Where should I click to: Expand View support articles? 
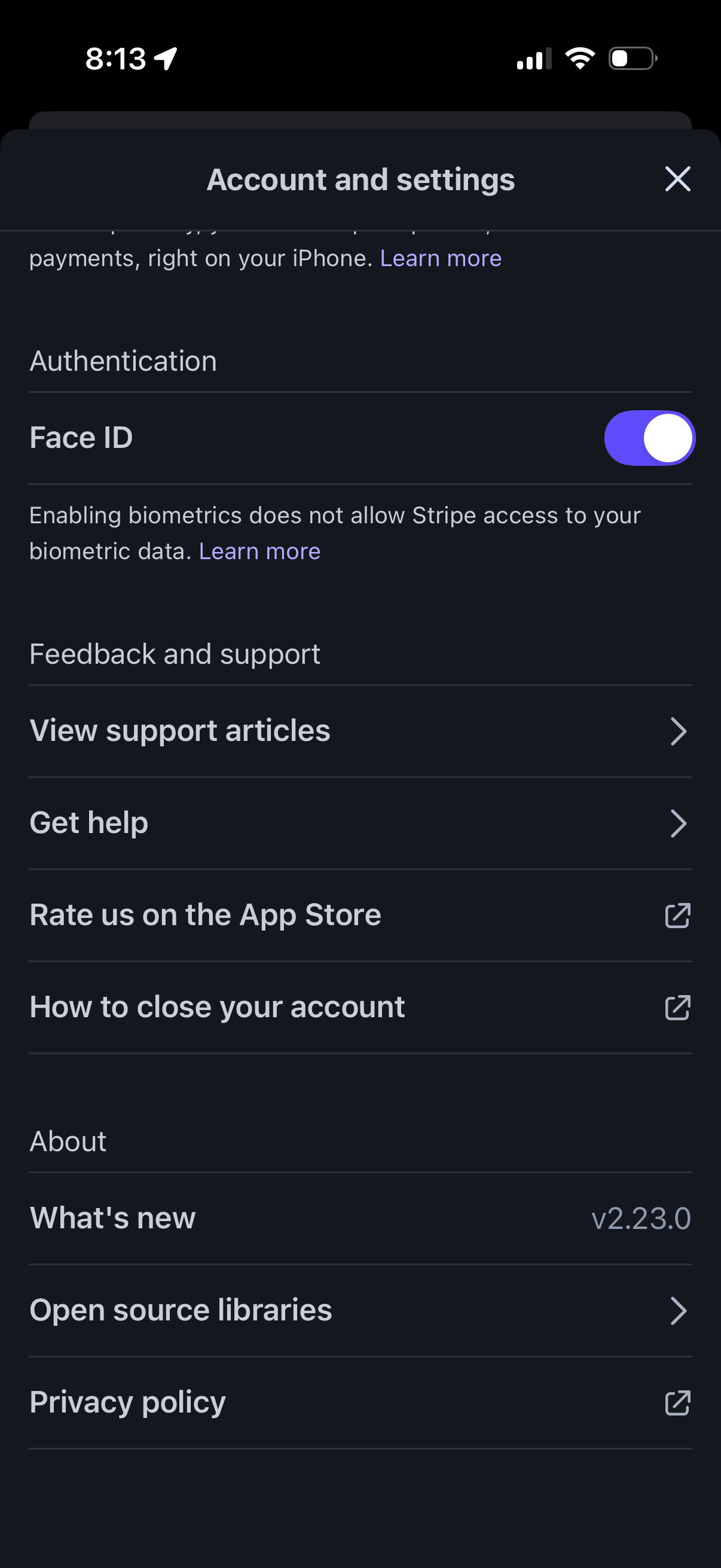(x=680, y=731)
